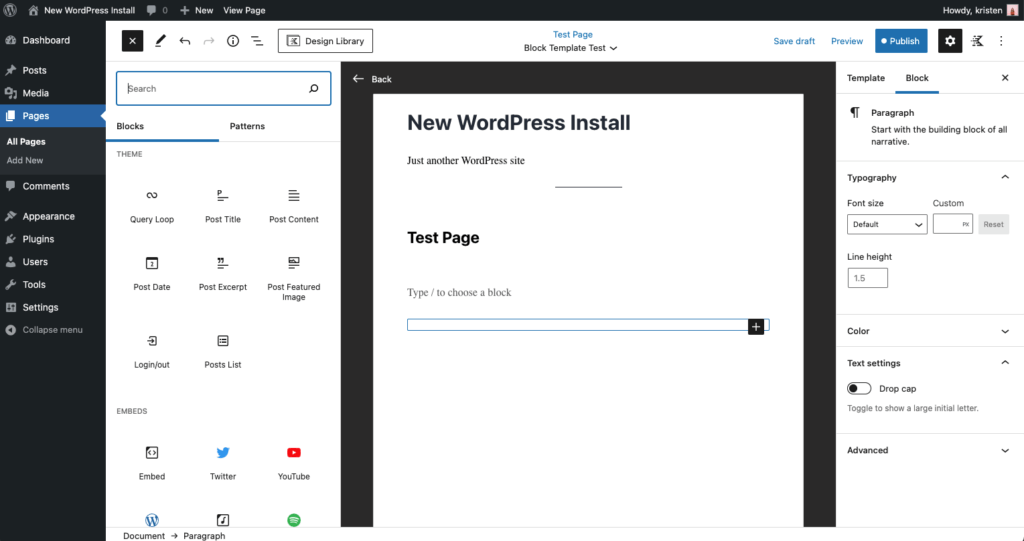Select the Query Loop block icon

pyautogui.click(x=152, y=195)
